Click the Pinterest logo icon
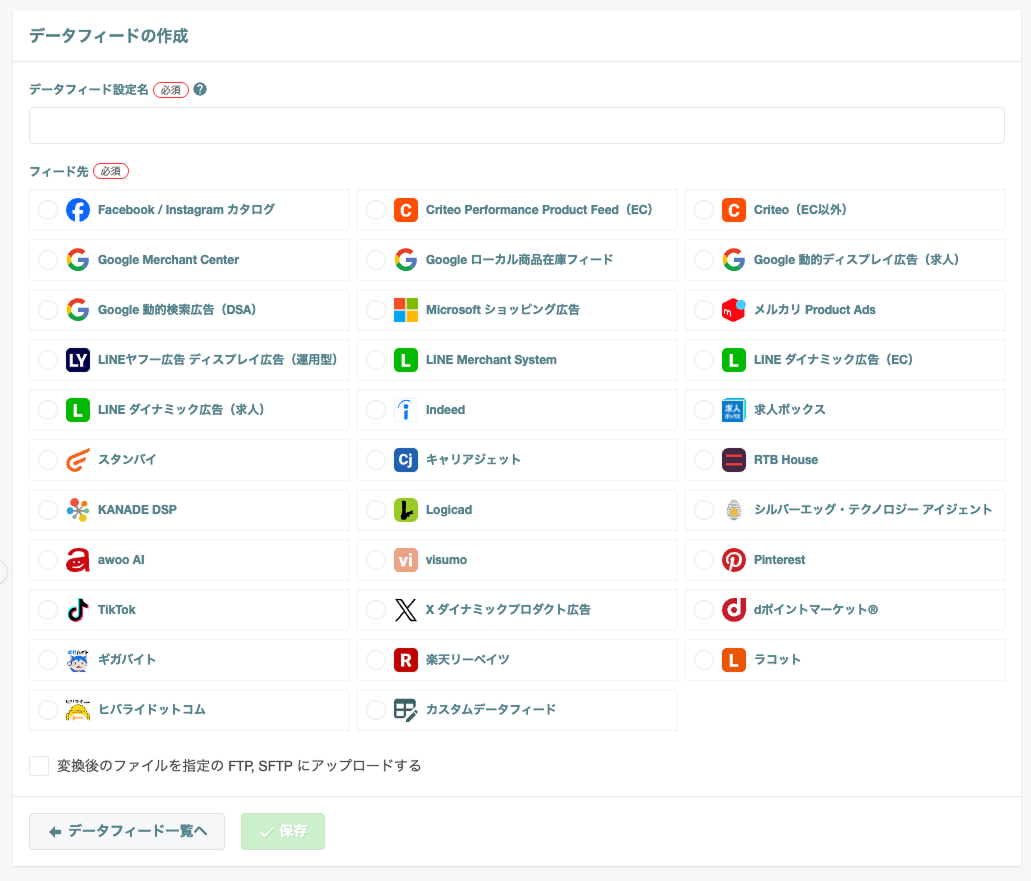 point(734,560)
